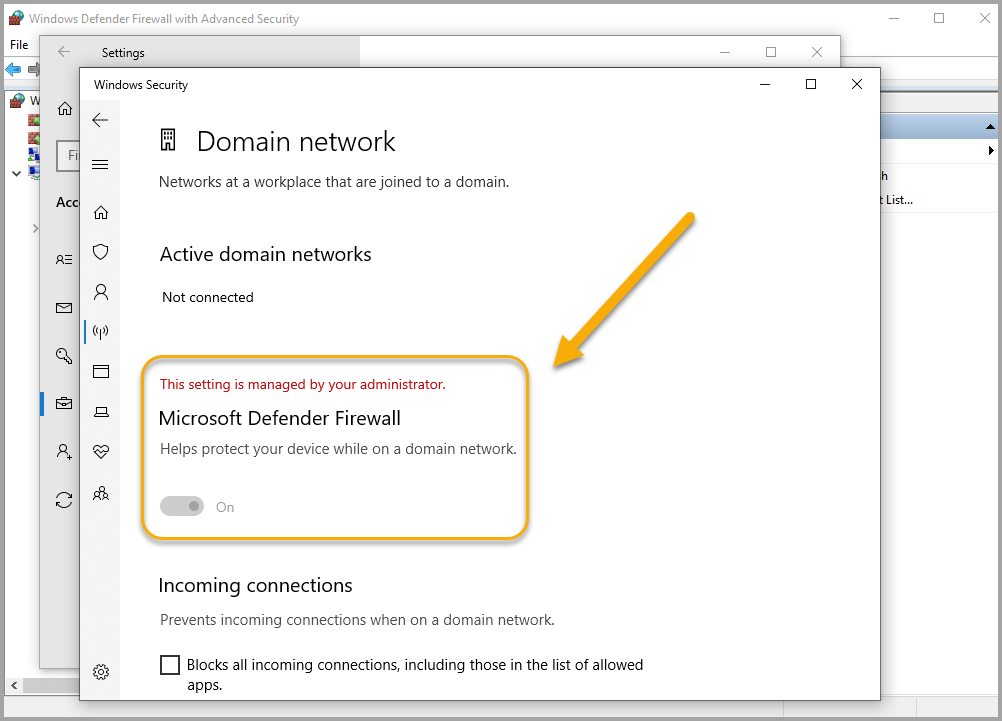Screen dimensions: 1002x721
Task: Select Firewall & network protection icon
Action: (x=100, y=332)
